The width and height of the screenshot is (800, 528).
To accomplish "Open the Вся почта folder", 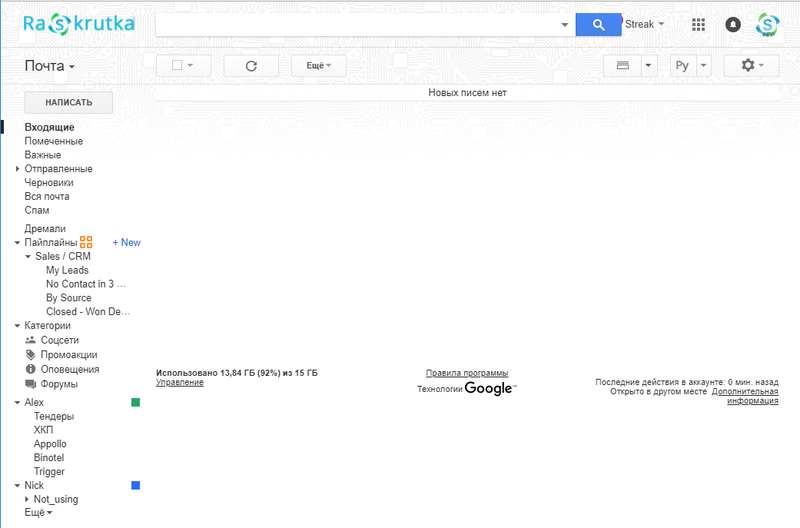I will point(47,196).
